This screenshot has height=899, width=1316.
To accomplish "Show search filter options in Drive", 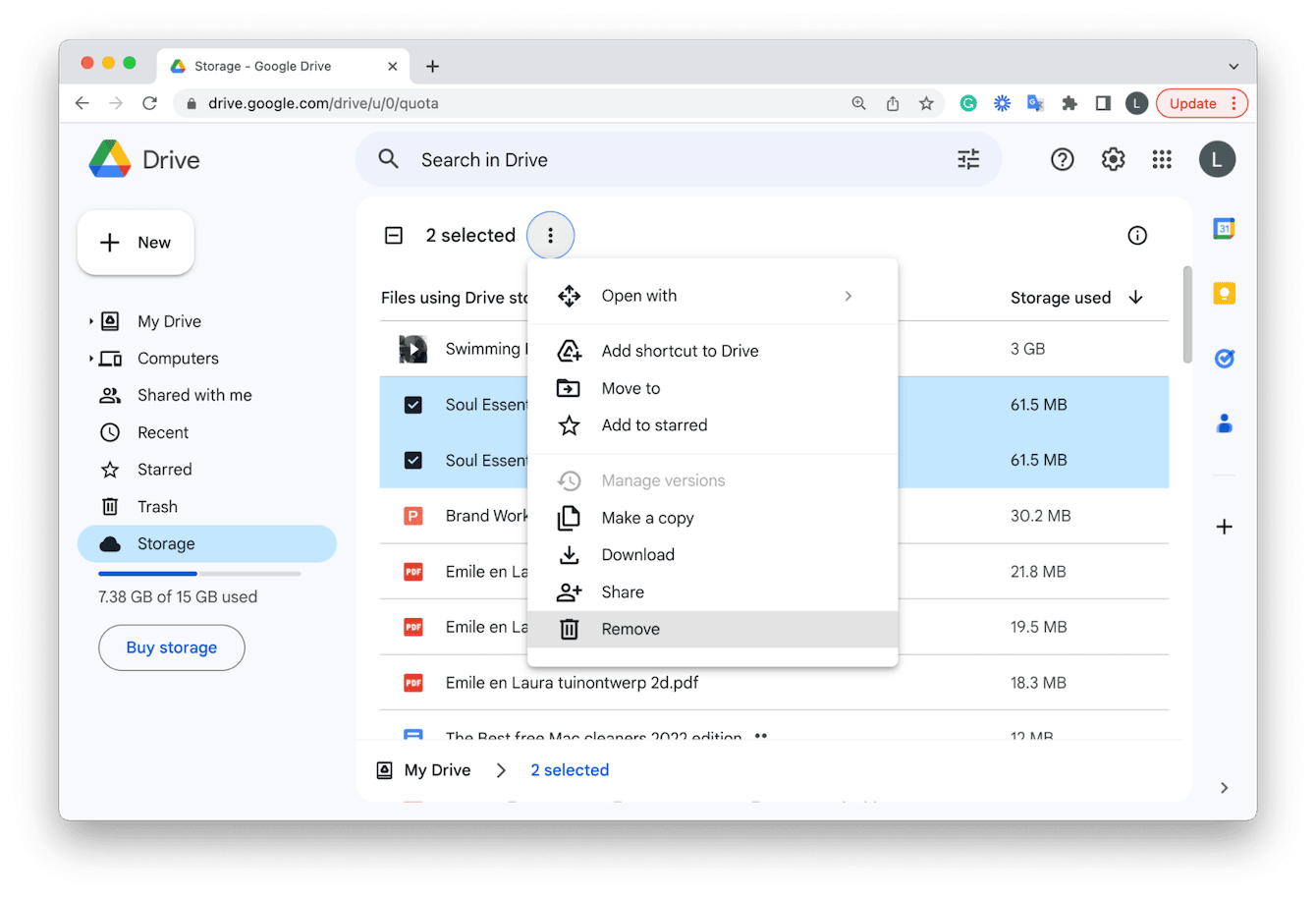I will (x=968, y=159).
